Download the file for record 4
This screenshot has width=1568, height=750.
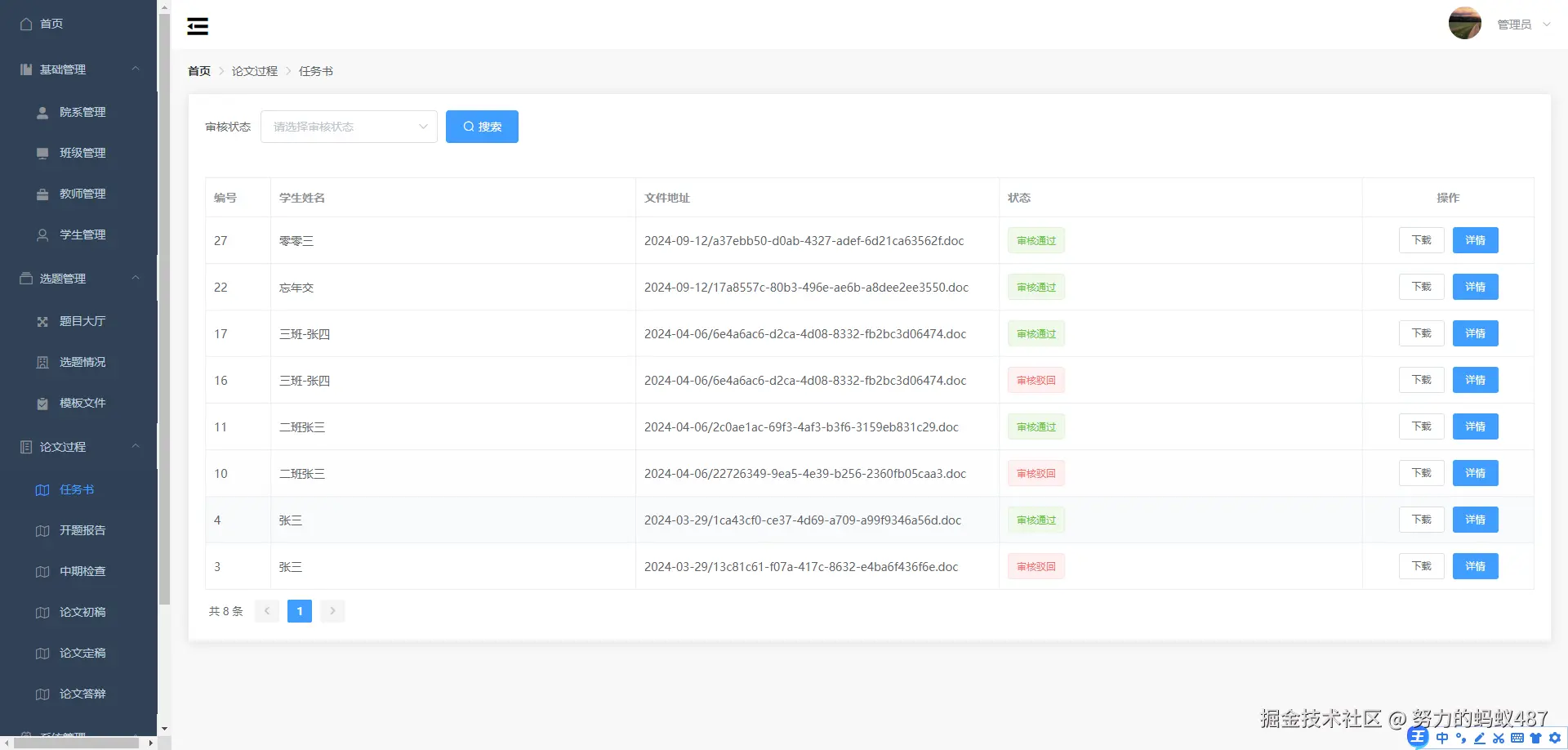1422,520
